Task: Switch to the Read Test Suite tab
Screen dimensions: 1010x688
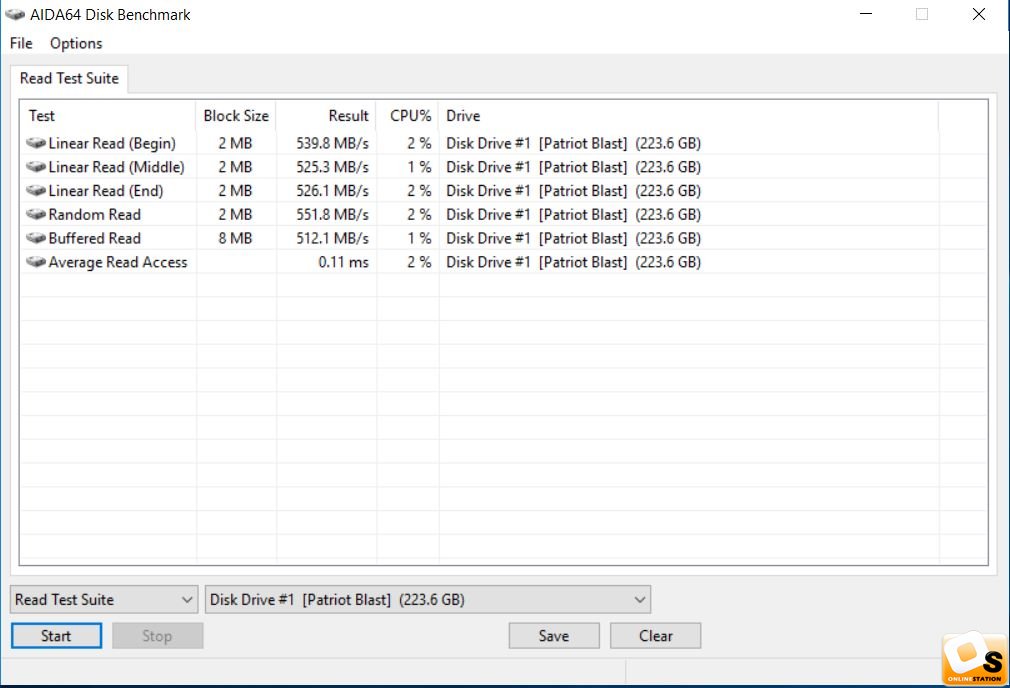Action: [70, 79]
